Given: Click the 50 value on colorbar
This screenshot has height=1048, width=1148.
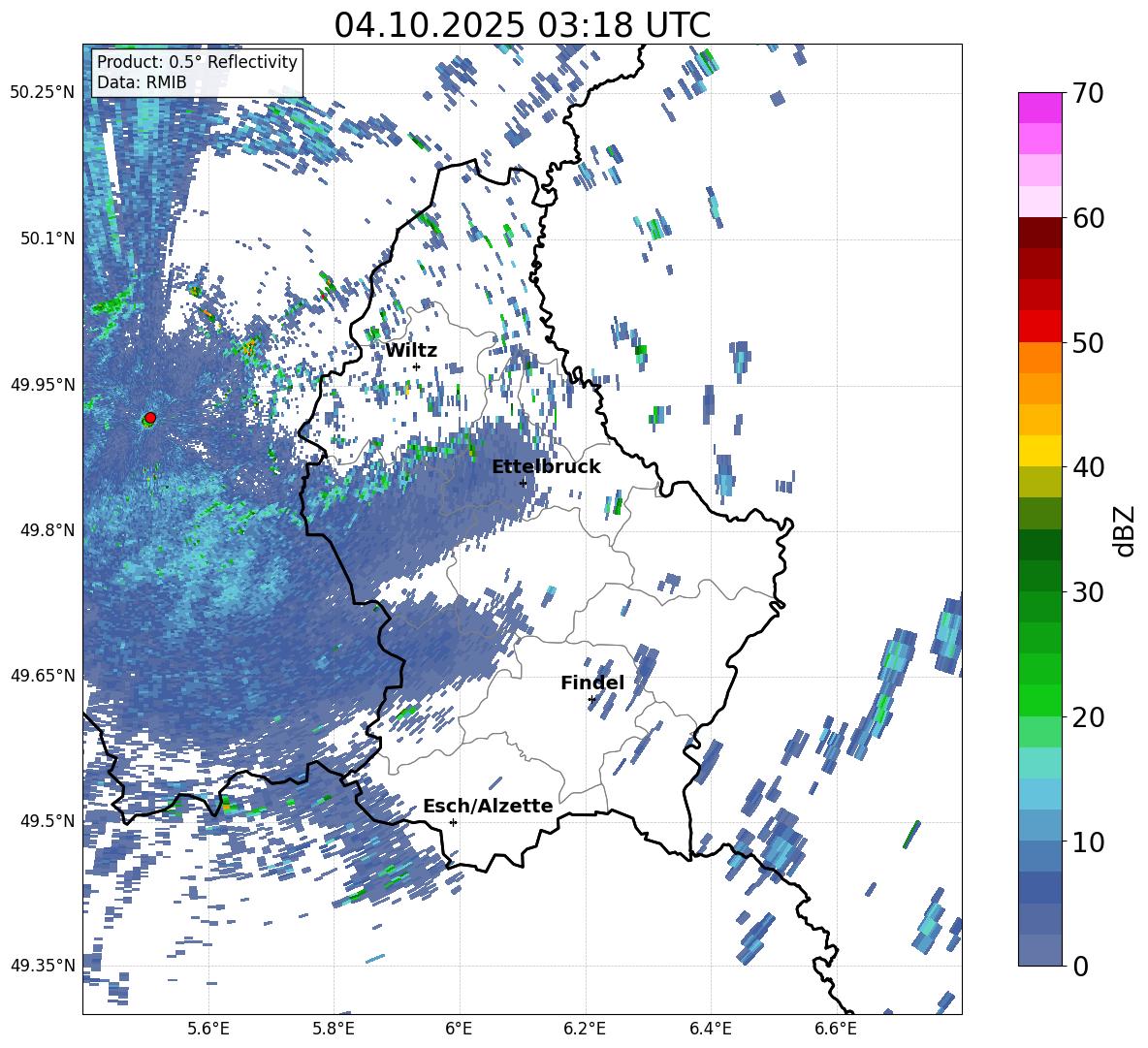Looking at the screenshot, I should point(1088,342).
